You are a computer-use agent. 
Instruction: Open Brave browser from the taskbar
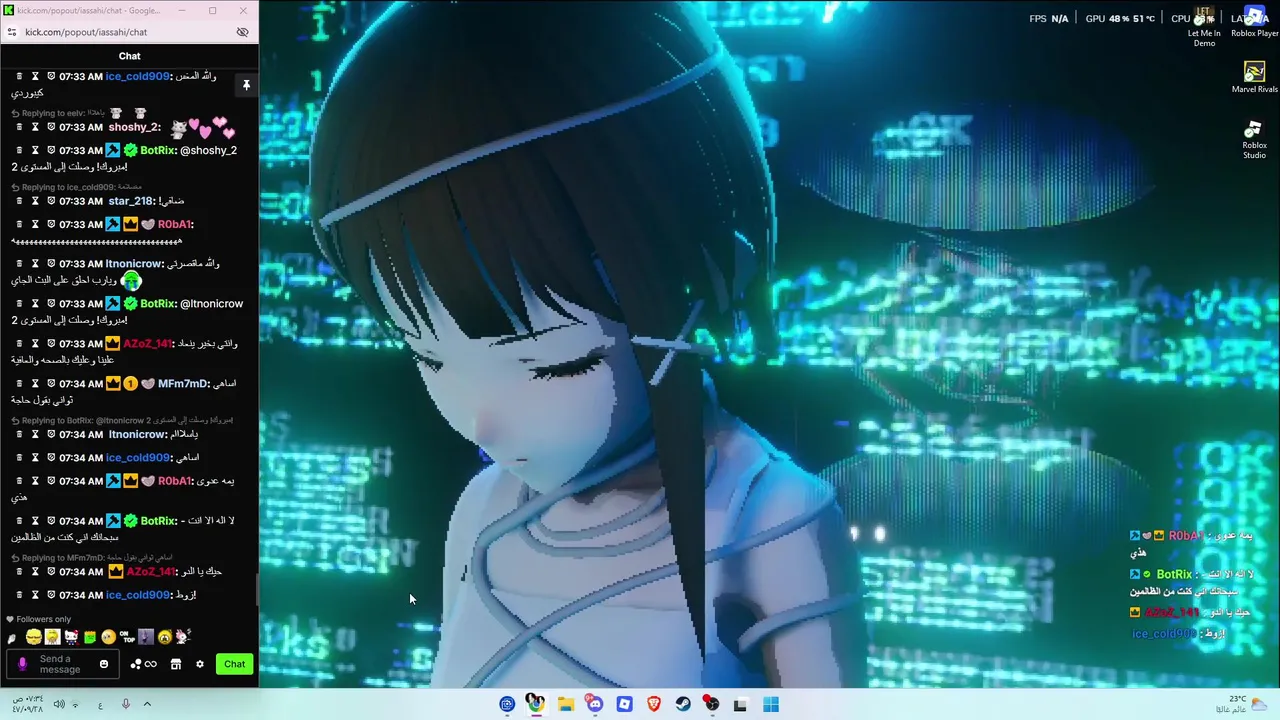coord(654,704)
